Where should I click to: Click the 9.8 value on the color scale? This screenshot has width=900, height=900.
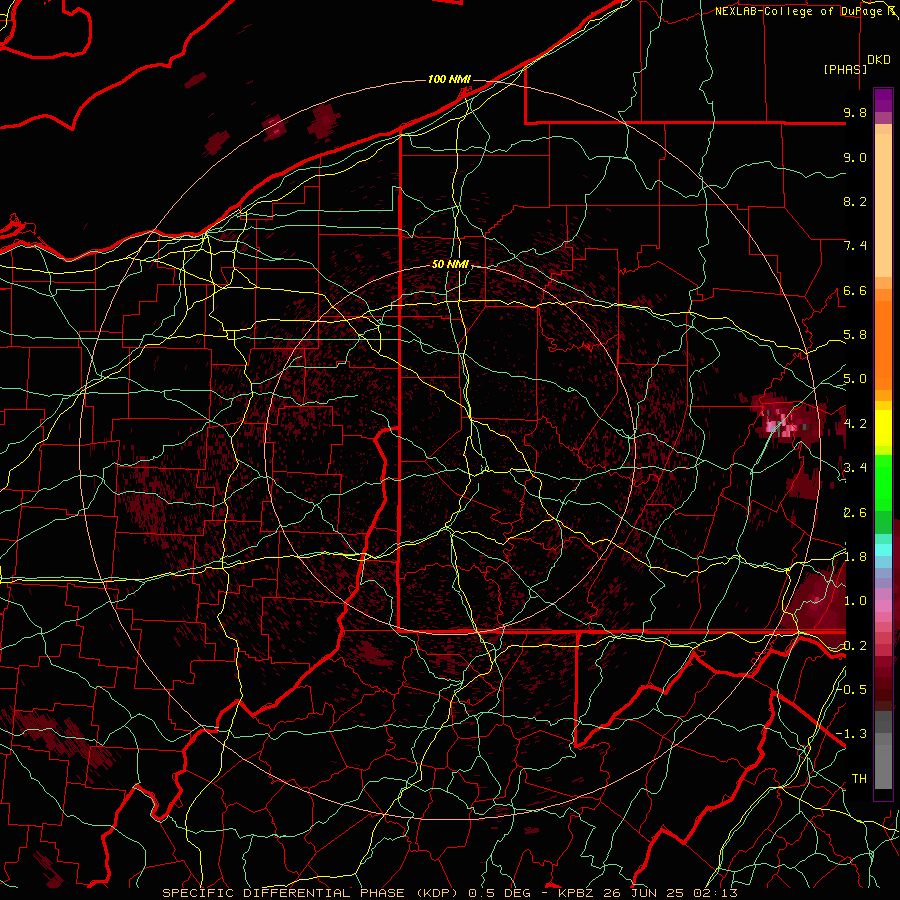tap(855, 112)
